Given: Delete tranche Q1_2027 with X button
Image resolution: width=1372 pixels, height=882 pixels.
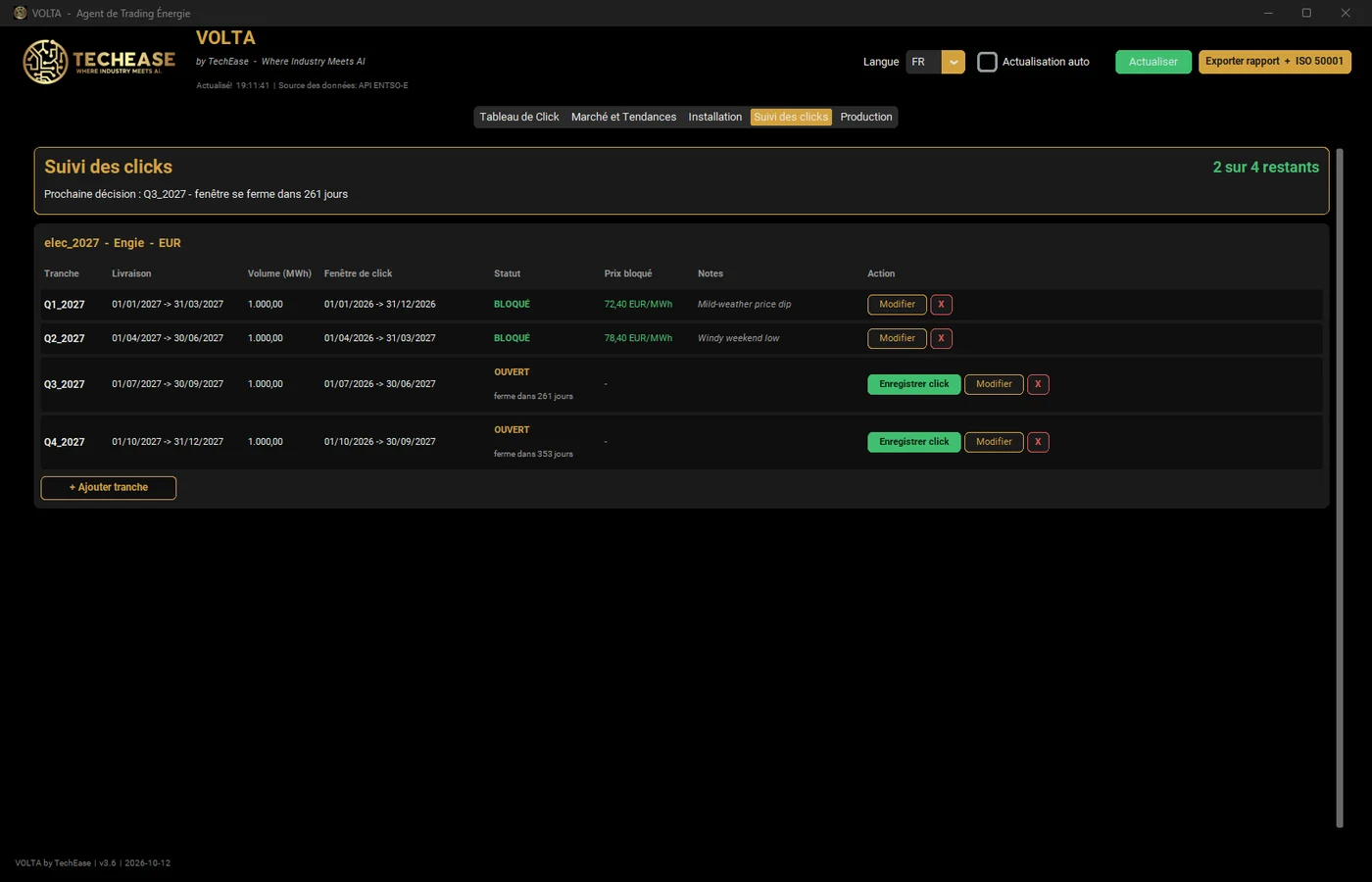Looking at the screenshot, I should [941, 305].
